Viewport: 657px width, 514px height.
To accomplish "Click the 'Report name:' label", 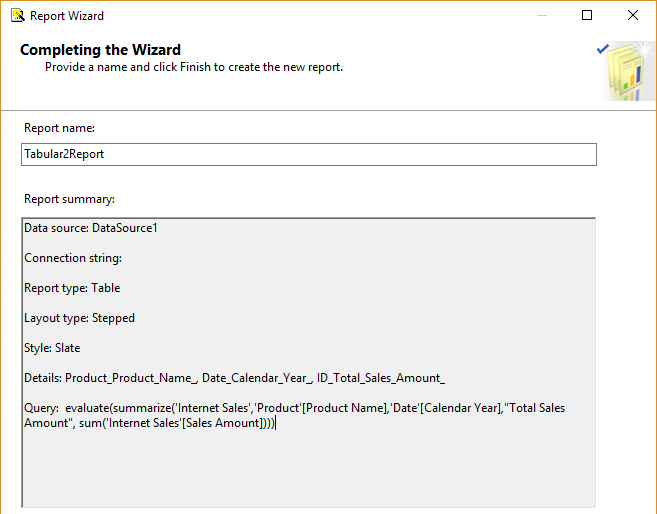I will (x=59, y=128).
